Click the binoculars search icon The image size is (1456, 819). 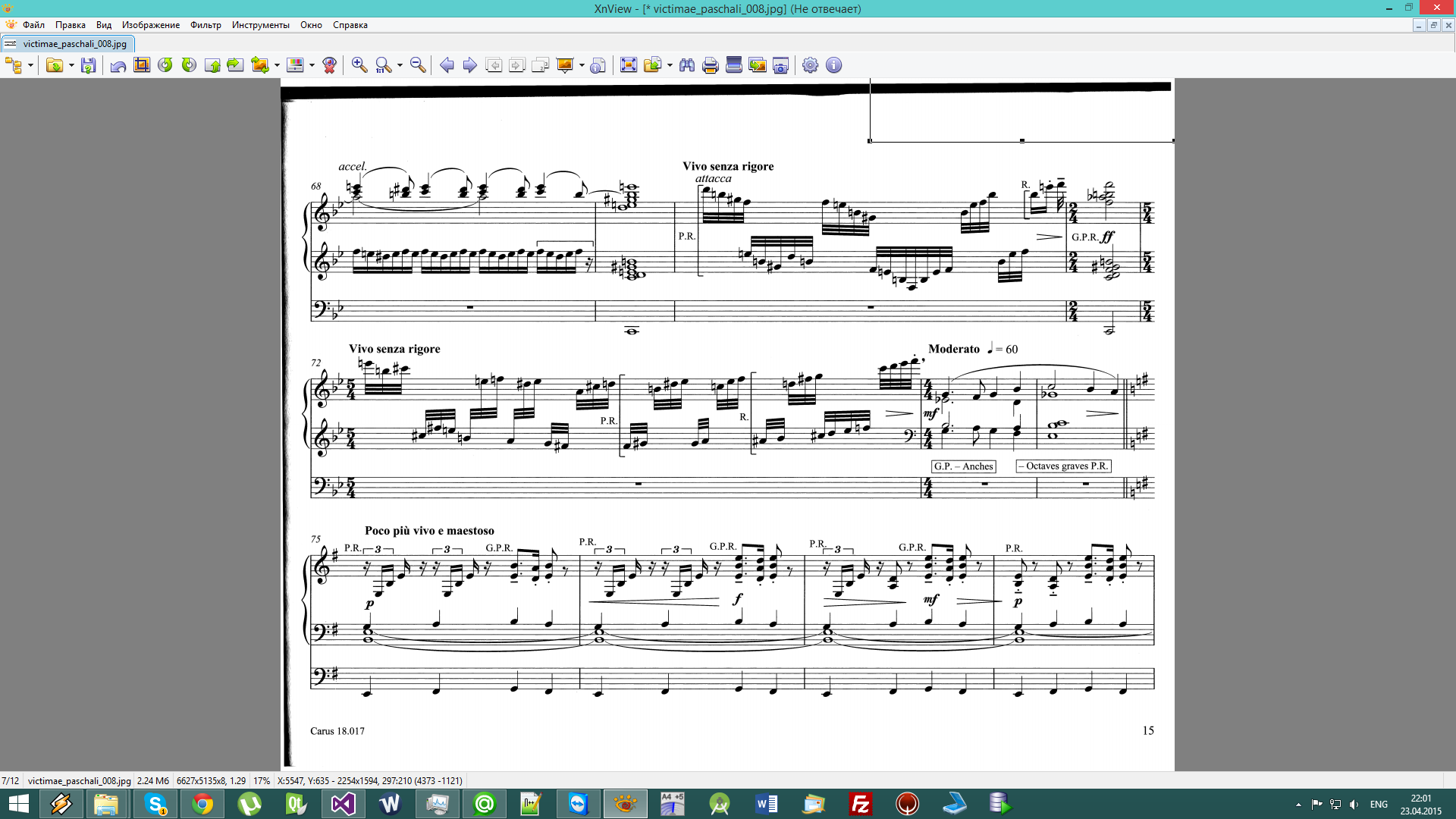[687, 65]
